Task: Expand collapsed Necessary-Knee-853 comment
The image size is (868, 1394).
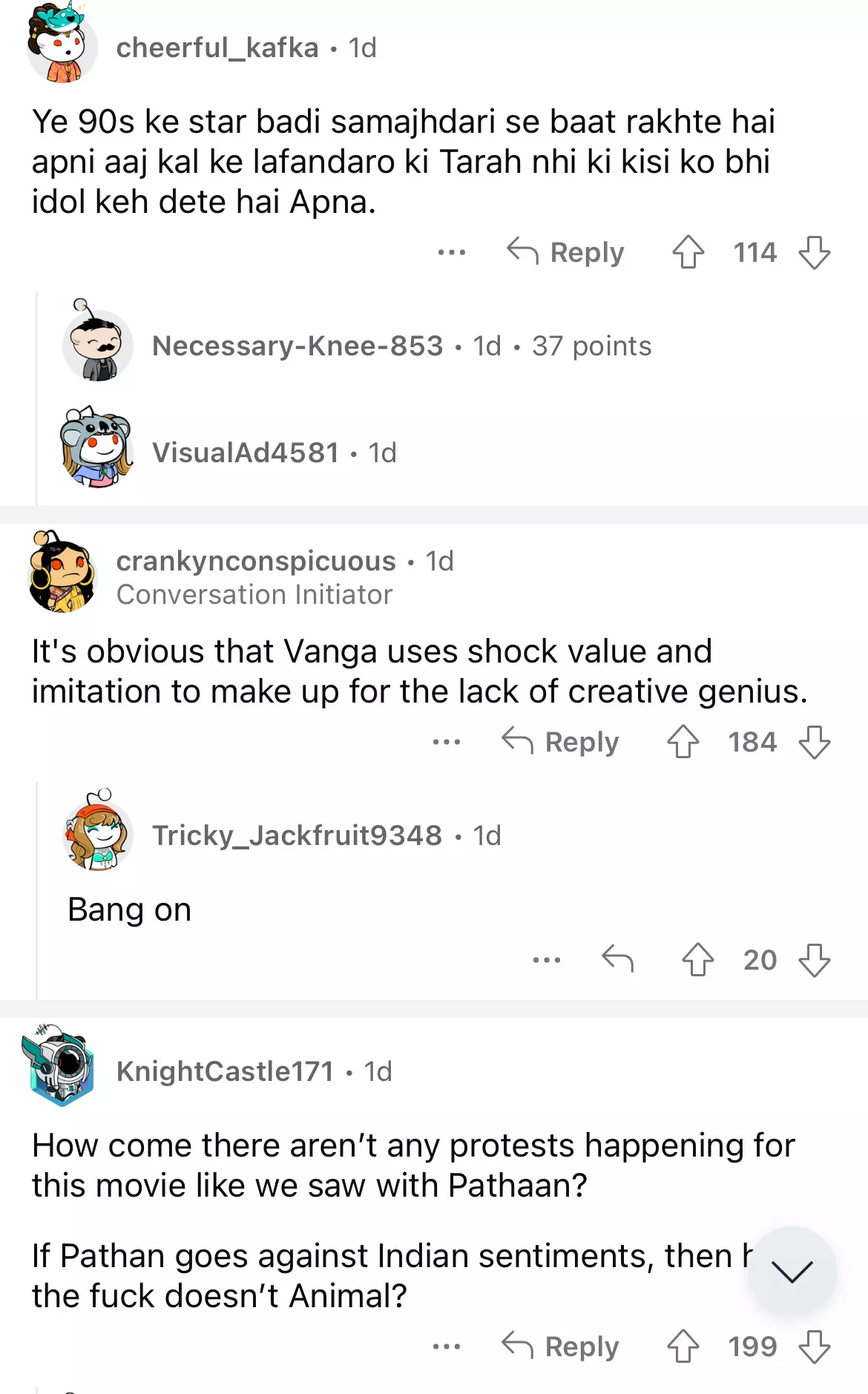Action: pos(401,346)
